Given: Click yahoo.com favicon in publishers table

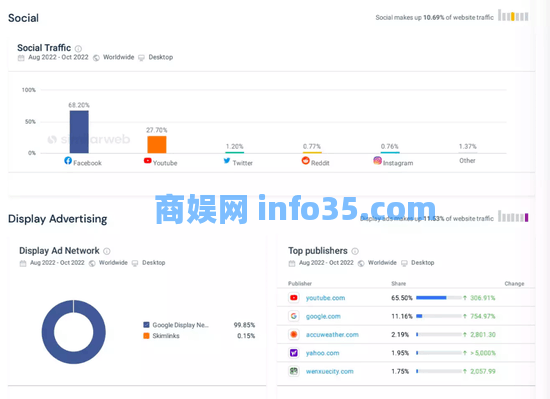Looking at the screenshot, I should (x=294, y=353).
